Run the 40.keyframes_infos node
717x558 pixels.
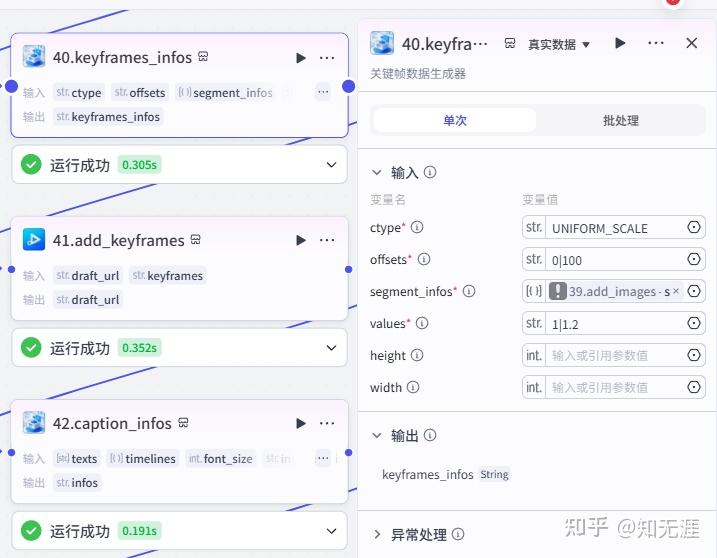301,58
